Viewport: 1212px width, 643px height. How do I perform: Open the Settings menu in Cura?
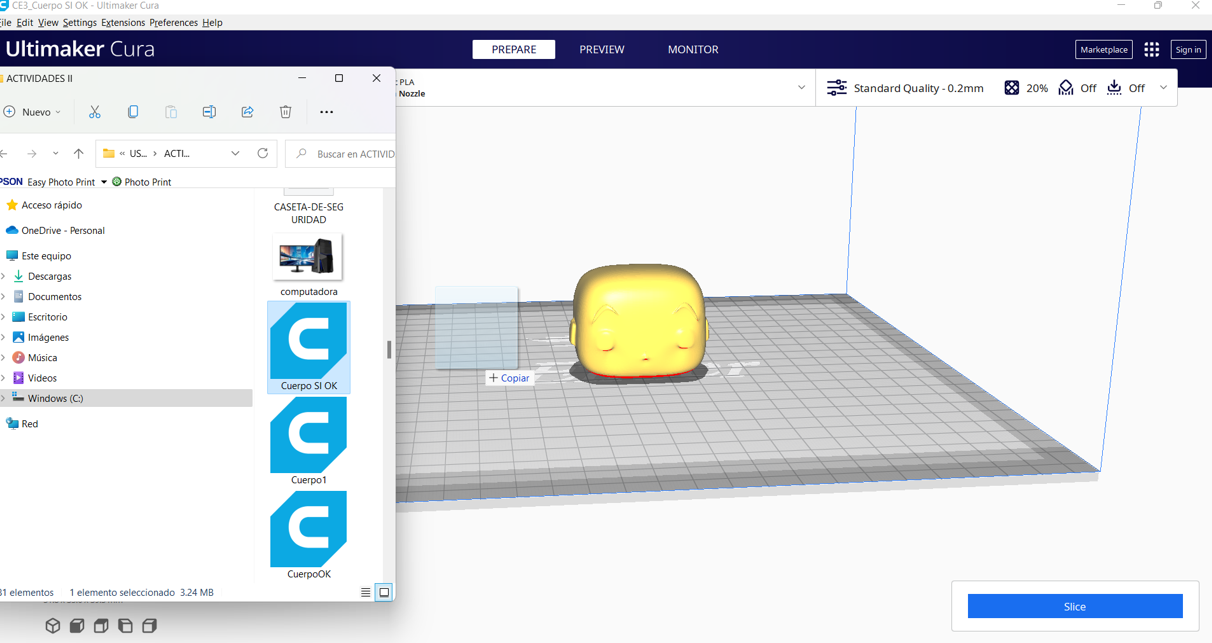tap(80, 22)
